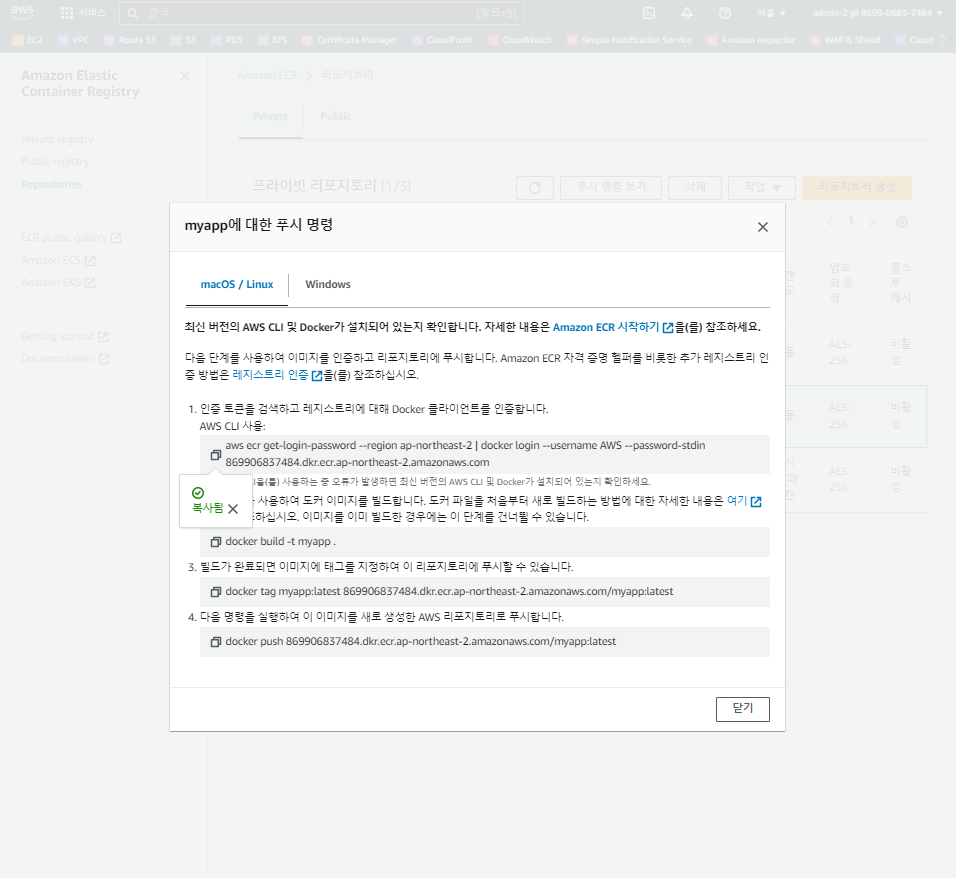
Task: Launch the CloudShell icon
Action: [x=649, y=13]
